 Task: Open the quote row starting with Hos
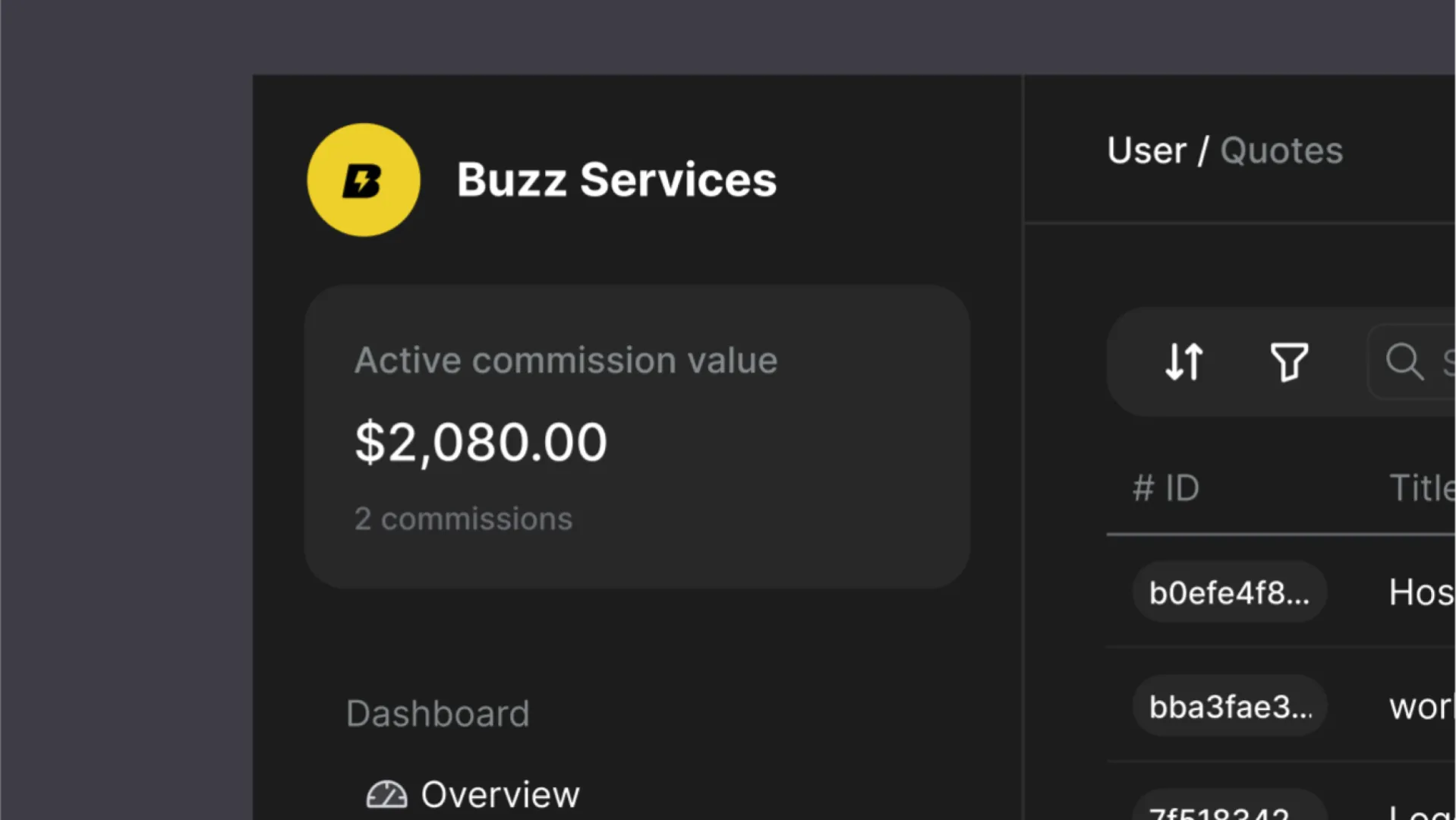(x=1421, y=592)
